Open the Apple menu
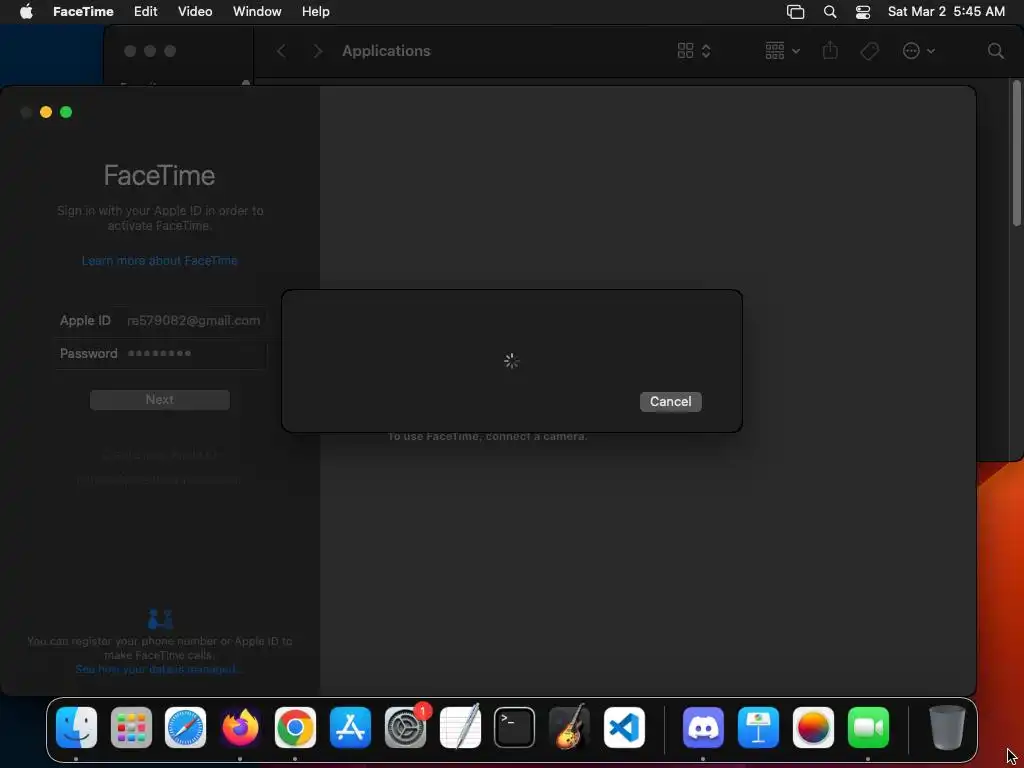Image resolution: width=1024 pixels, height=768 pixels. coord(26,12)
